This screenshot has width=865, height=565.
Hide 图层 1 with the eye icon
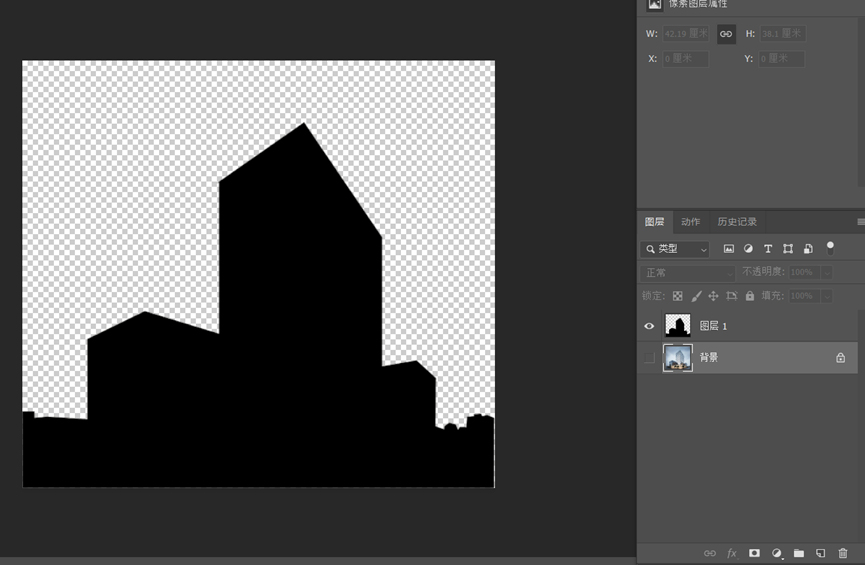649,326
